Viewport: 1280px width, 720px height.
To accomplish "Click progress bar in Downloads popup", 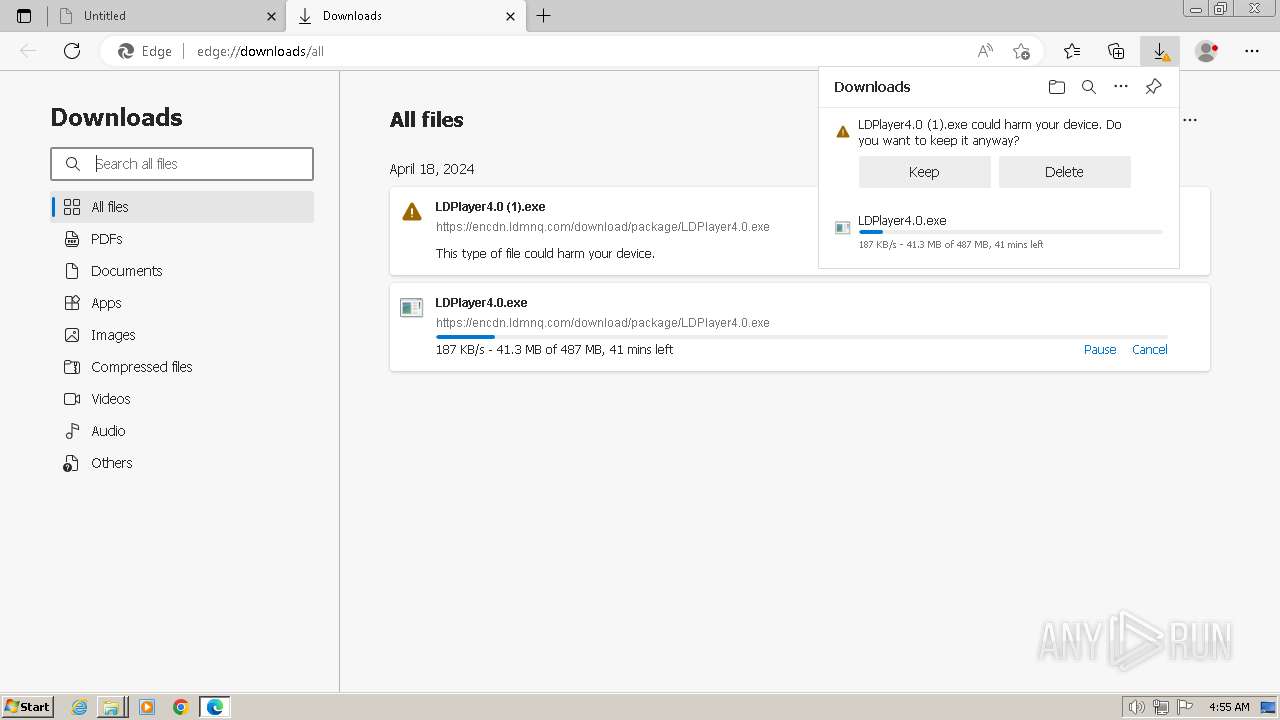I will pos(1010,232).
